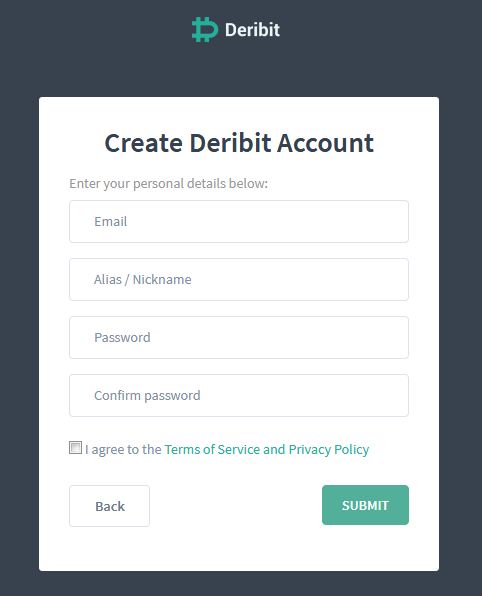This screenshot has height=596, width=482.
Task: Click the word 'Create' in the heading
Action: point(144,143)
